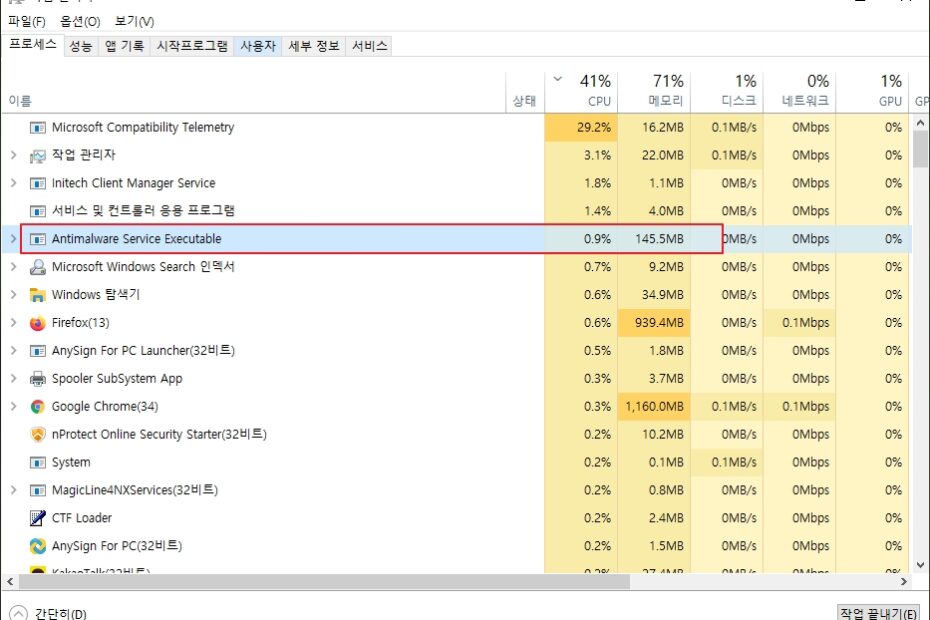Screen dimensions: 930x620
Task: Click the vertical scrollbar down arrow
Action: pos(920,565)
